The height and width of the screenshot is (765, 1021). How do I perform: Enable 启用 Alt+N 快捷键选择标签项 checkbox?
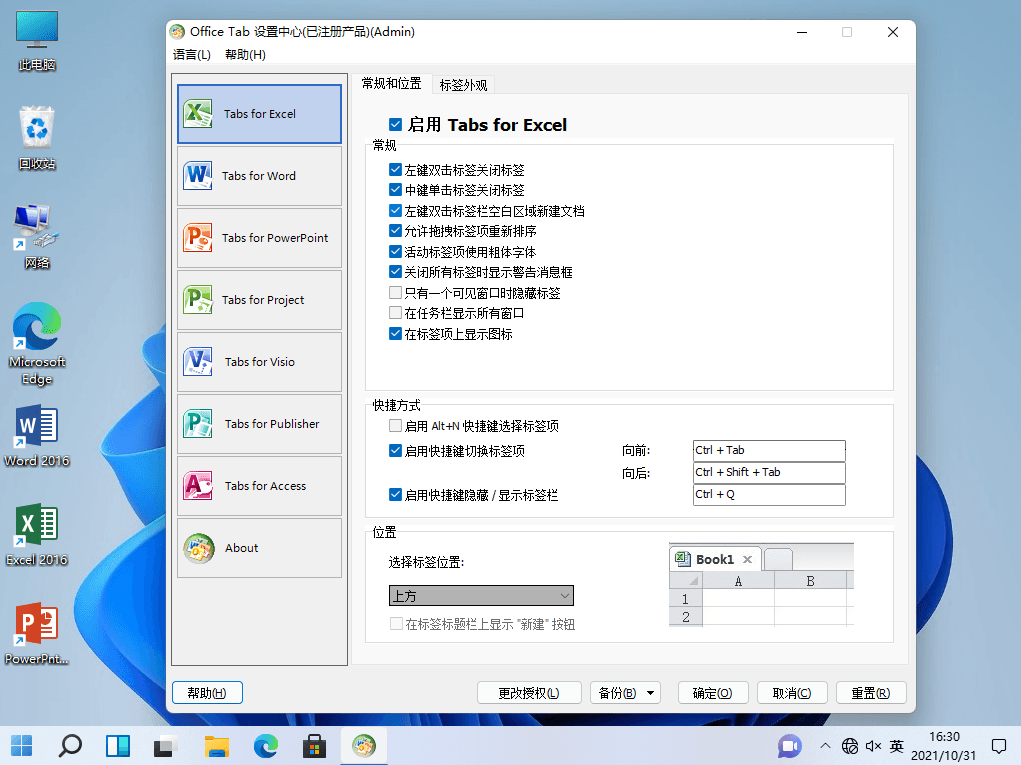[395, 426]
